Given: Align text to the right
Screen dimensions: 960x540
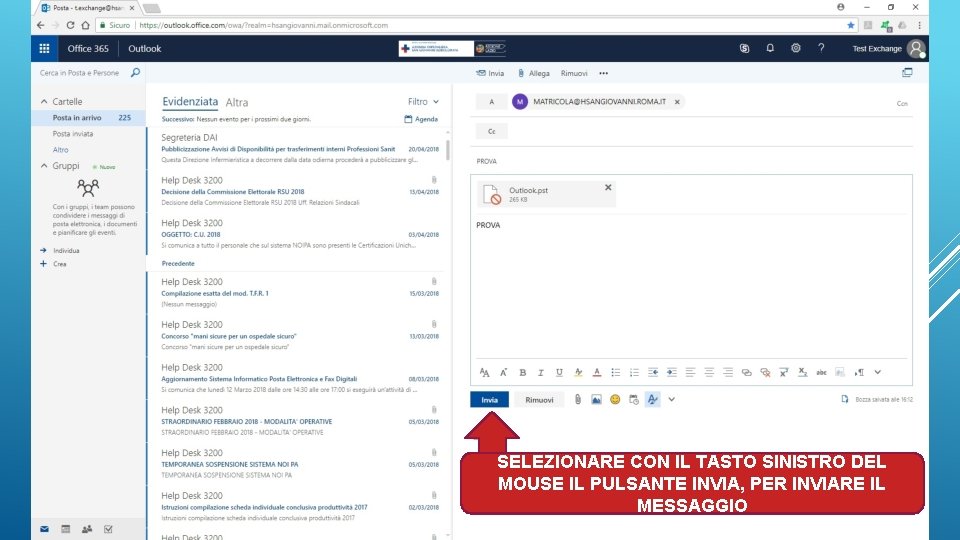Looking at the screenshot, I should [727, 372].
